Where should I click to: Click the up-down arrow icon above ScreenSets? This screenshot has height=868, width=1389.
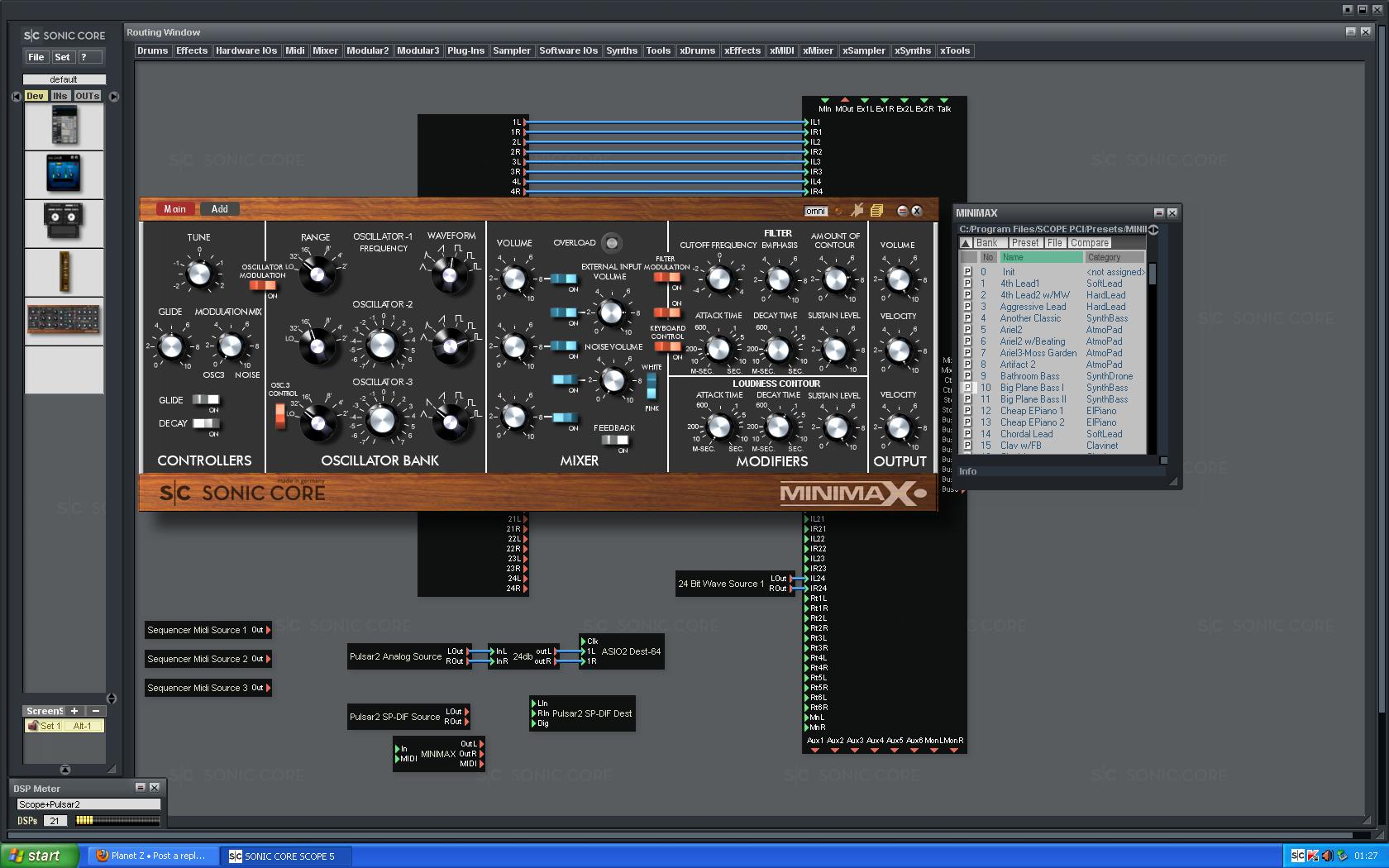click(x=112, y=699)
